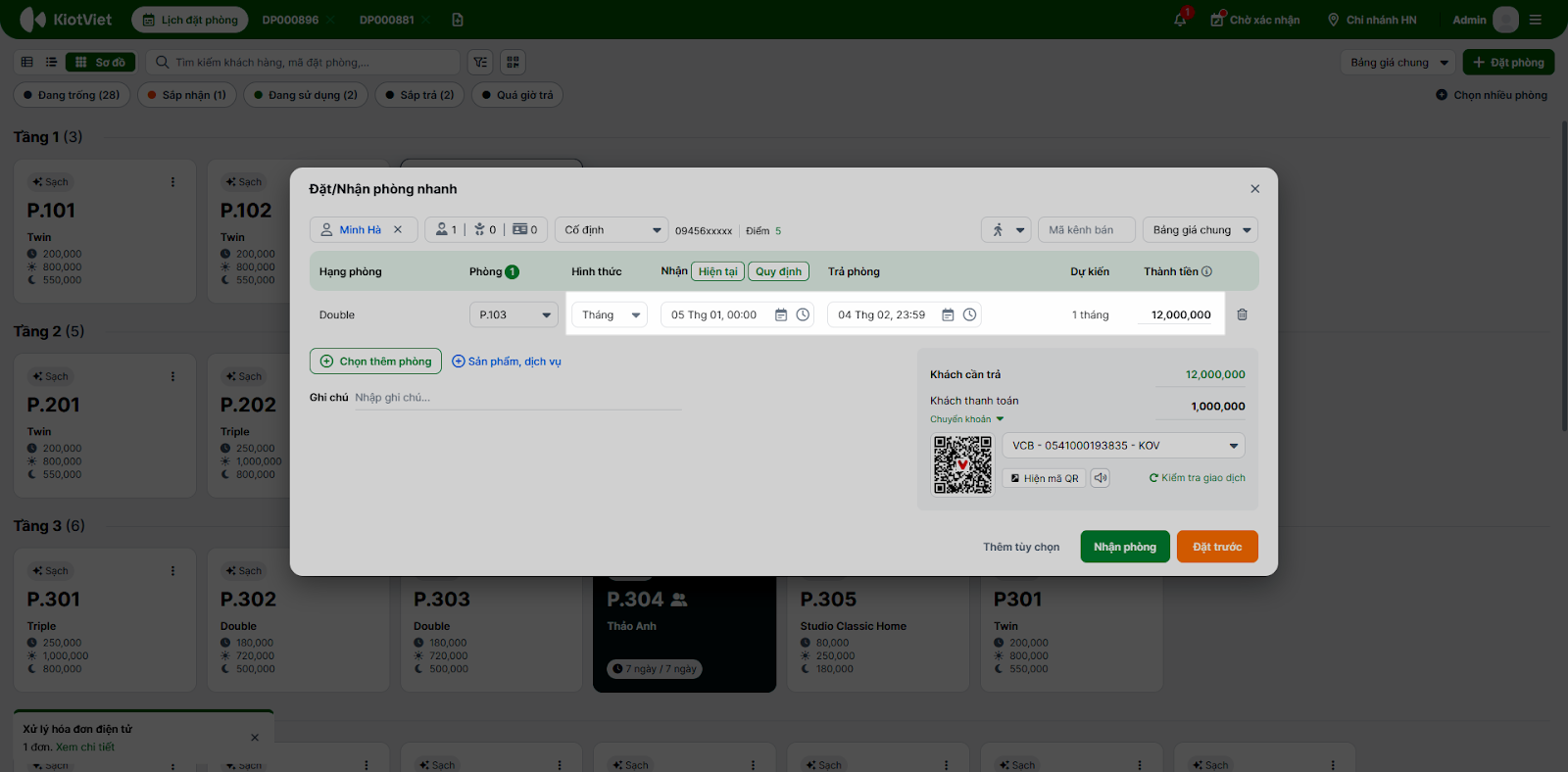Click the Hiện mã QR button
This screenshot has width=1568, height=772.
(1045, 478)
